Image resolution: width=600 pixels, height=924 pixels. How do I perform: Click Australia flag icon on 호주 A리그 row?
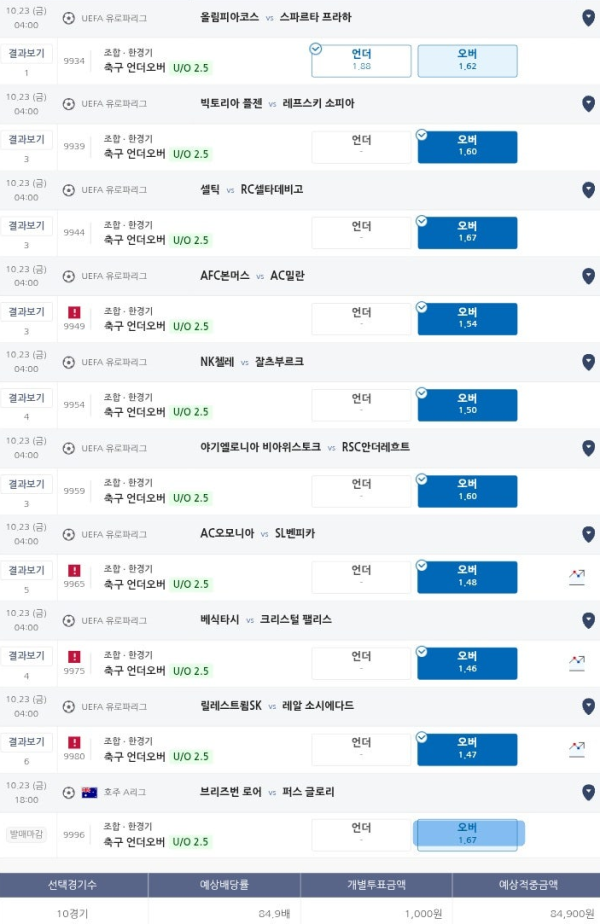pyautogui.click(x=90, y=792)
